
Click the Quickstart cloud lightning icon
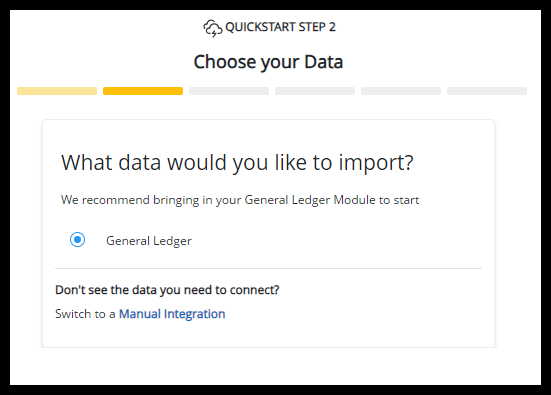213,28
